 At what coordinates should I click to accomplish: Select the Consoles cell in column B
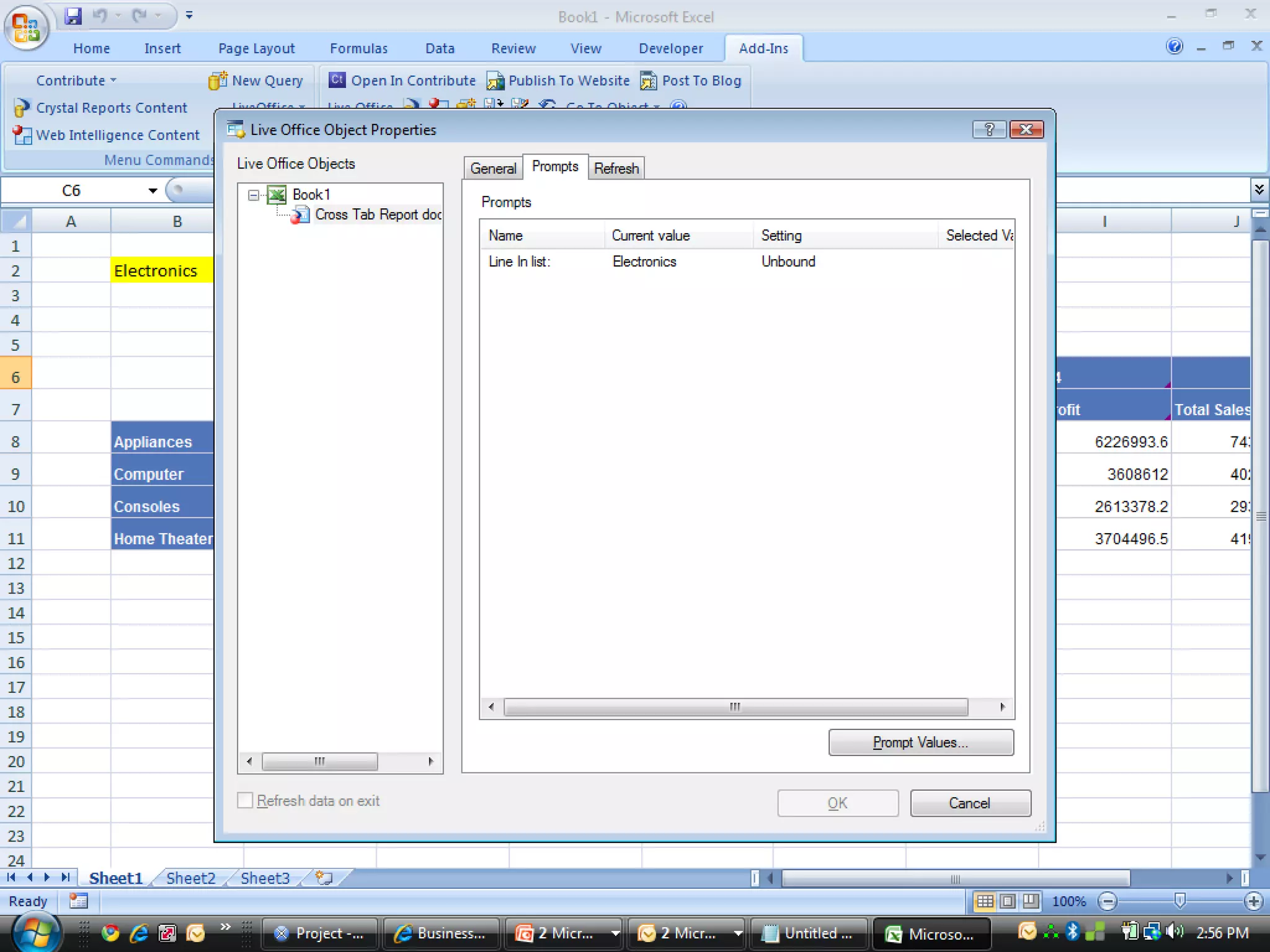[x=162, y=502]
